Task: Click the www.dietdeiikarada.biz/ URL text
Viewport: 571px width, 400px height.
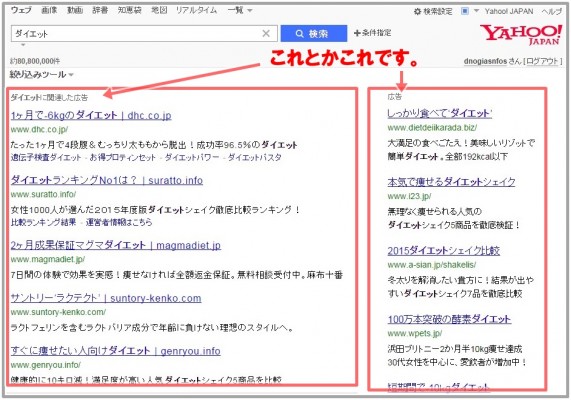Action: click(432, 128)
